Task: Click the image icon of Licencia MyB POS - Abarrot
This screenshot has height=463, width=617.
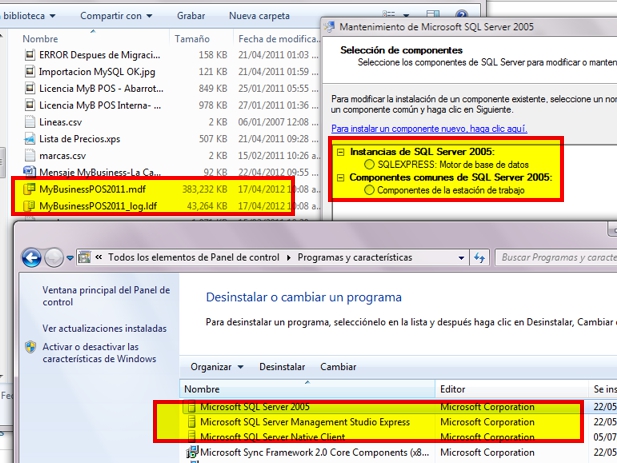Action: coord(30,89)
